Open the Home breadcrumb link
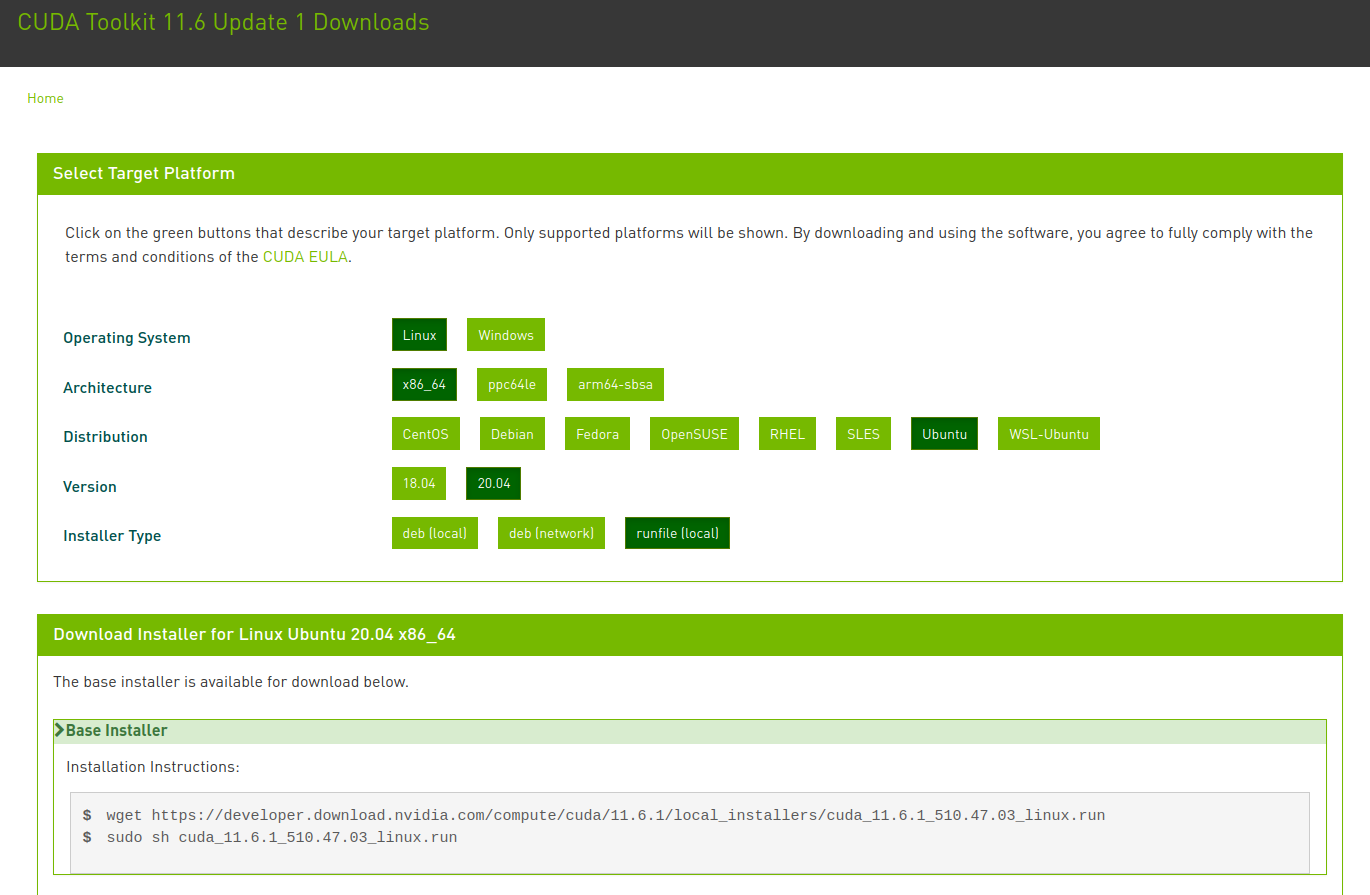The image size is (1370, 895). (45, 98)
